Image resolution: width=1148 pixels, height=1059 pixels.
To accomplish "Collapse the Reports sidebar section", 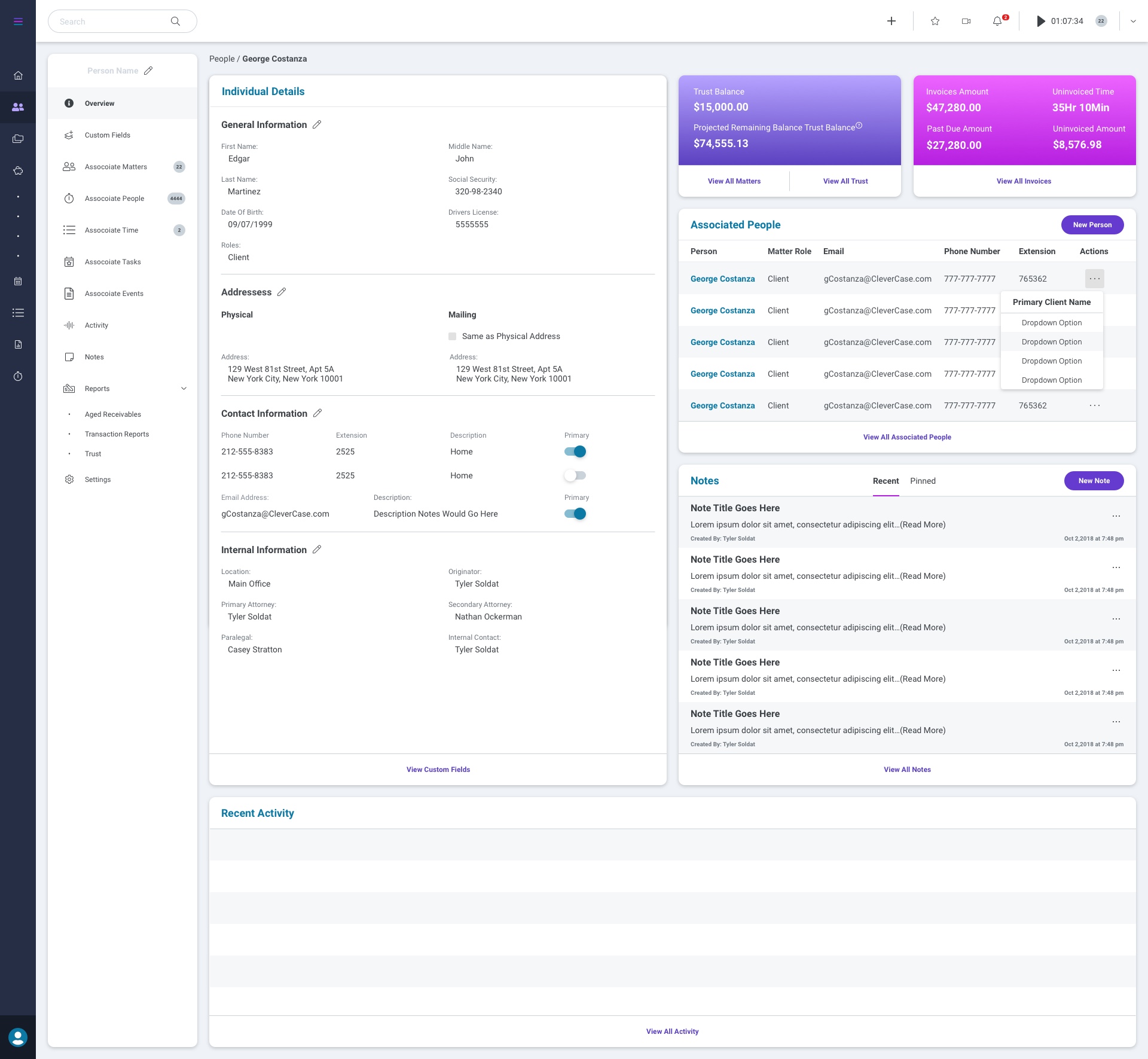I will click(184, 389).
